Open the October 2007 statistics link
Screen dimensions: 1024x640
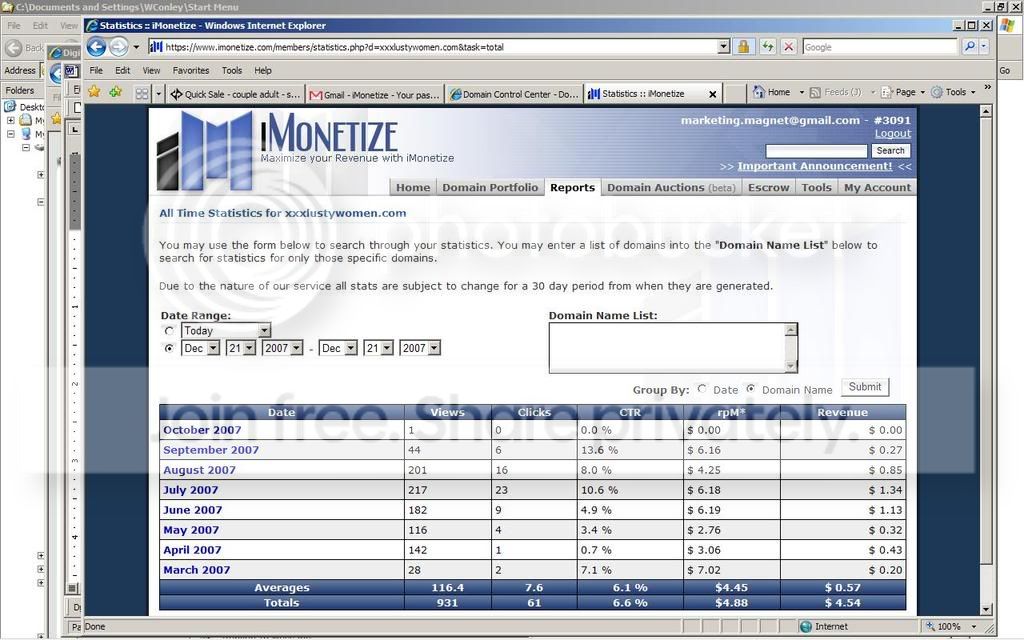[x=202, y=430]
